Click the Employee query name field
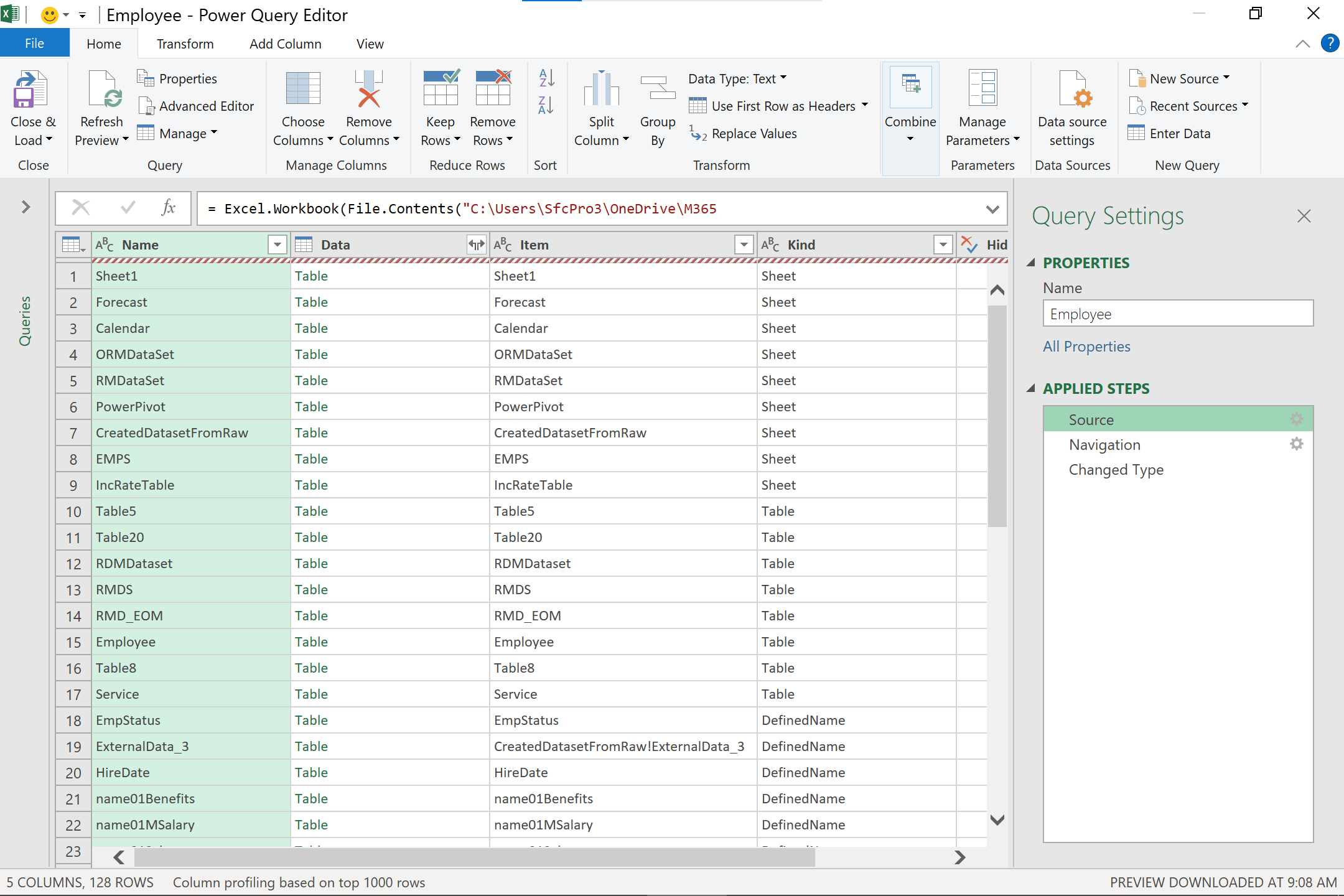 pyautogui.click(x=1177, y=314)
